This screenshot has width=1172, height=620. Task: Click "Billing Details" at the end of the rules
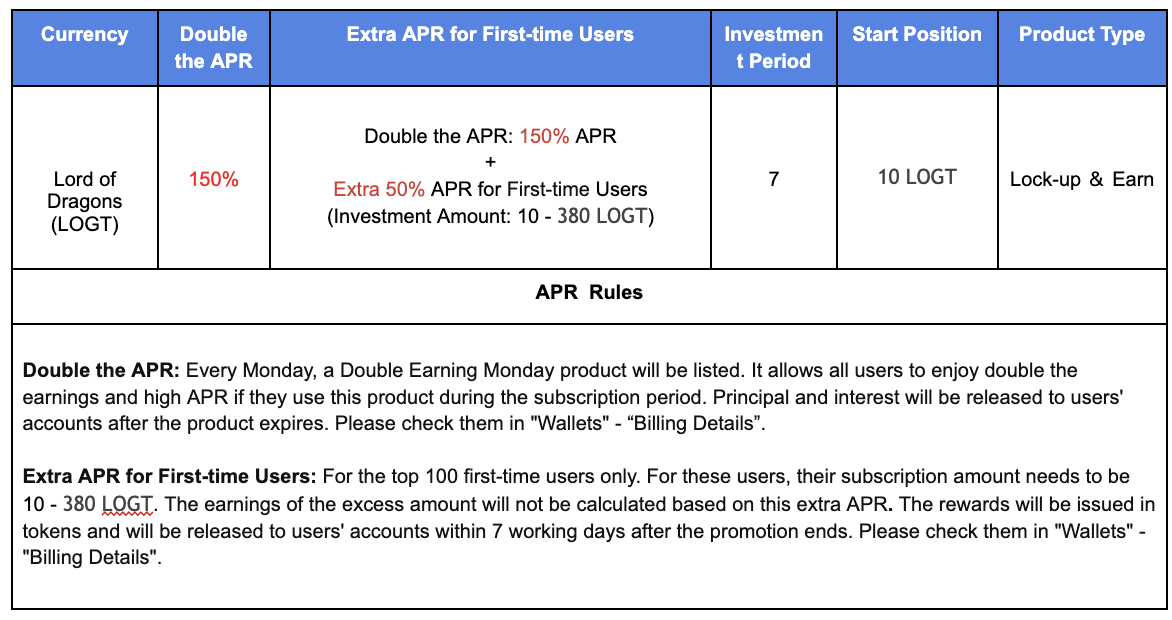91,557
